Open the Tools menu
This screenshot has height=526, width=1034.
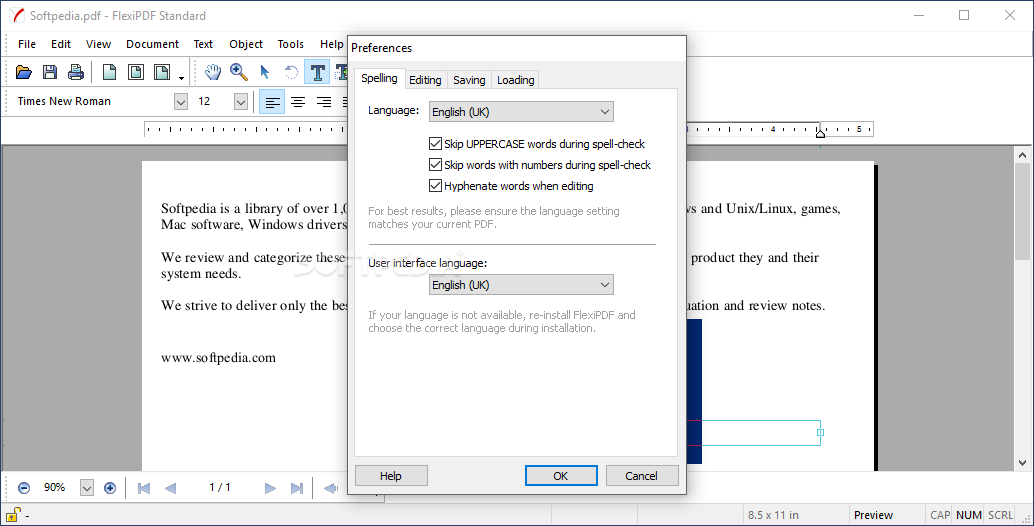pos(290,44)
